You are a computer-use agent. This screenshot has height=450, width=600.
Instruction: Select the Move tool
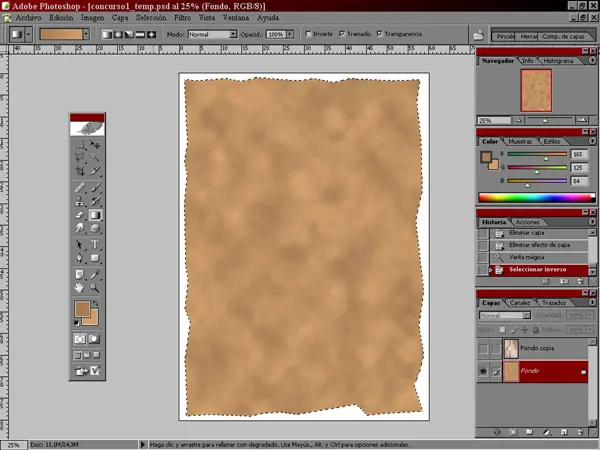point(96,145)
